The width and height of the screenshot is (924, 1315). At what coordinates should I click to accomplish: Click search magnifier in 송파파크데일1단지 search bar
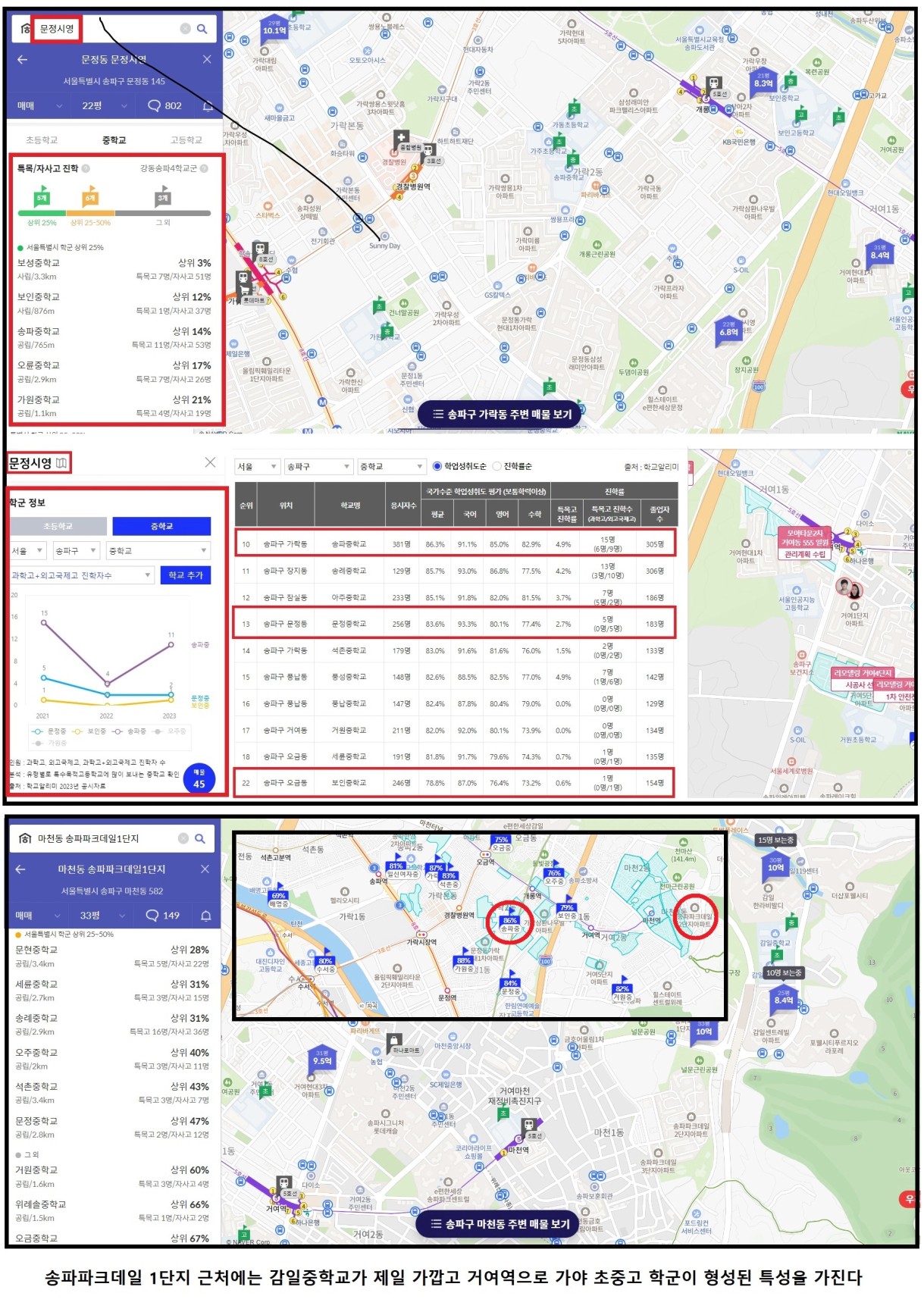tap(200, 838)
